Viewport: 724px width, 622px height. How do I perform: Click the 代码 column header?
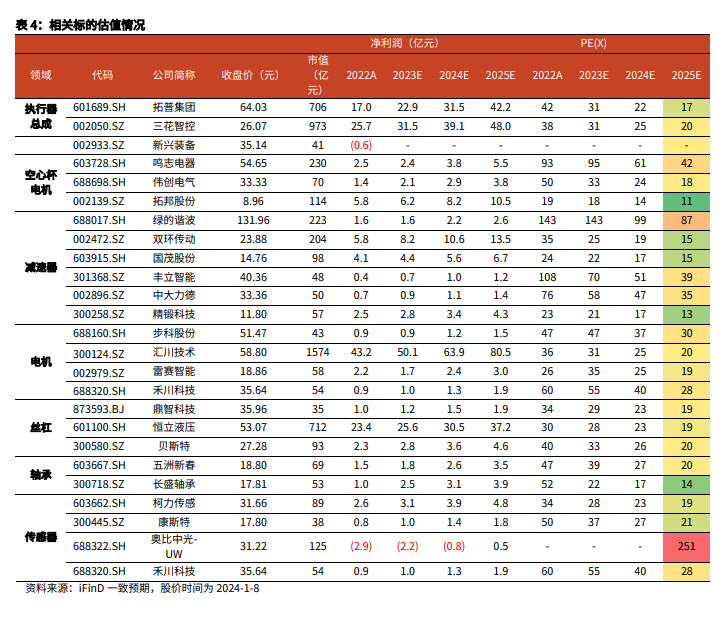(x=102, y=75)
